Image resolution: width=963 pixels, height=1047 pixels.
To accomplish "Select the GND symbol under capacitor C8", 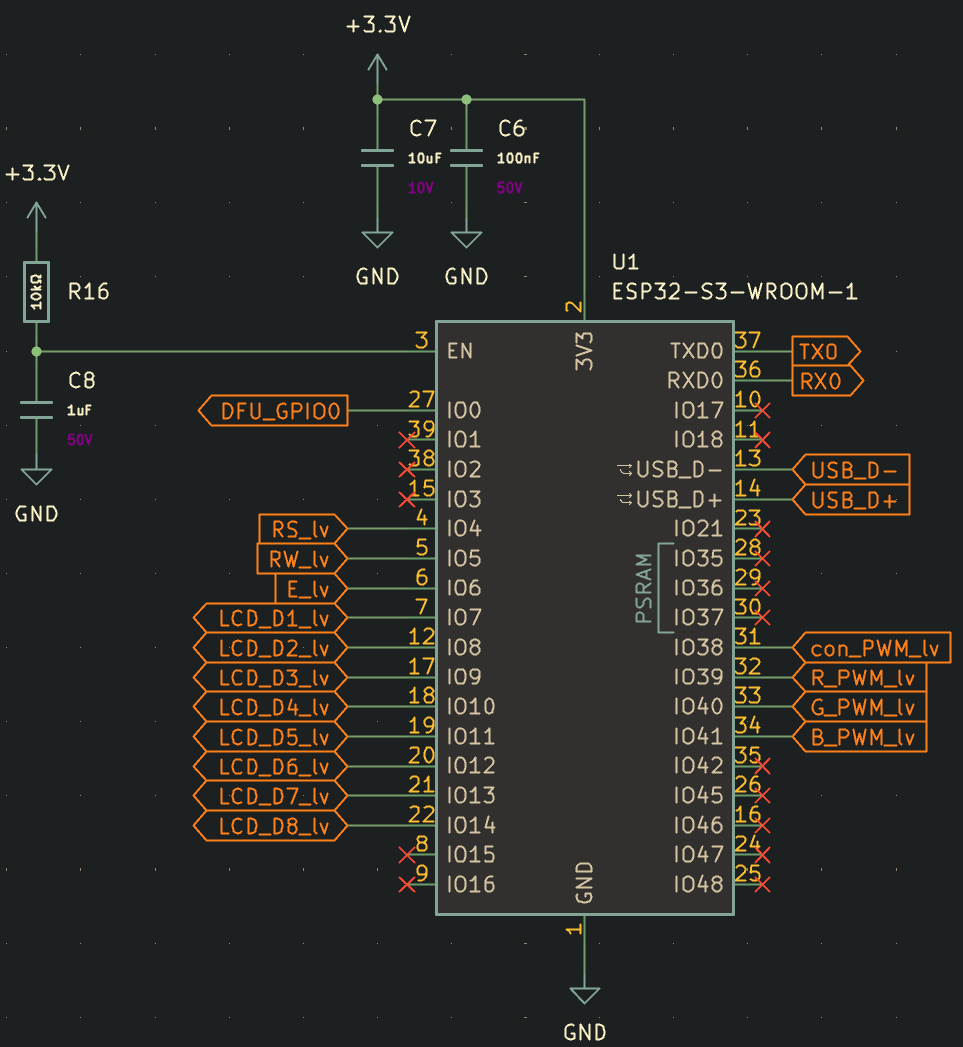I will tap(36, 476).
